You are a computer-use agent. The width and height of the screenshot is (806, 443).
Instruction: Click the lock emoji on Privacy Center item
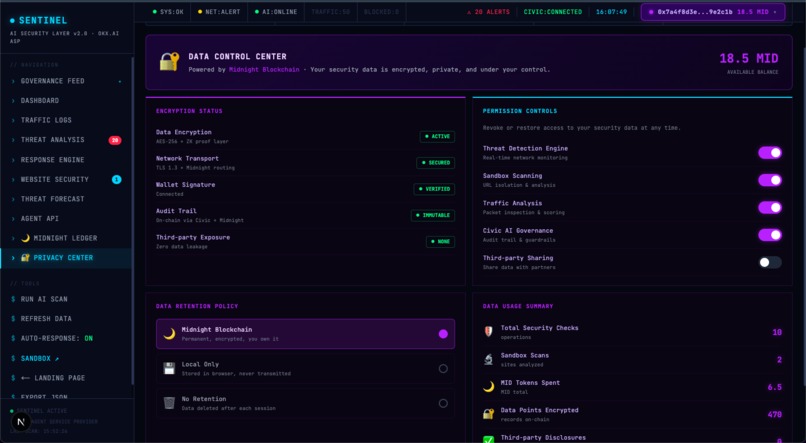[25, 257]
